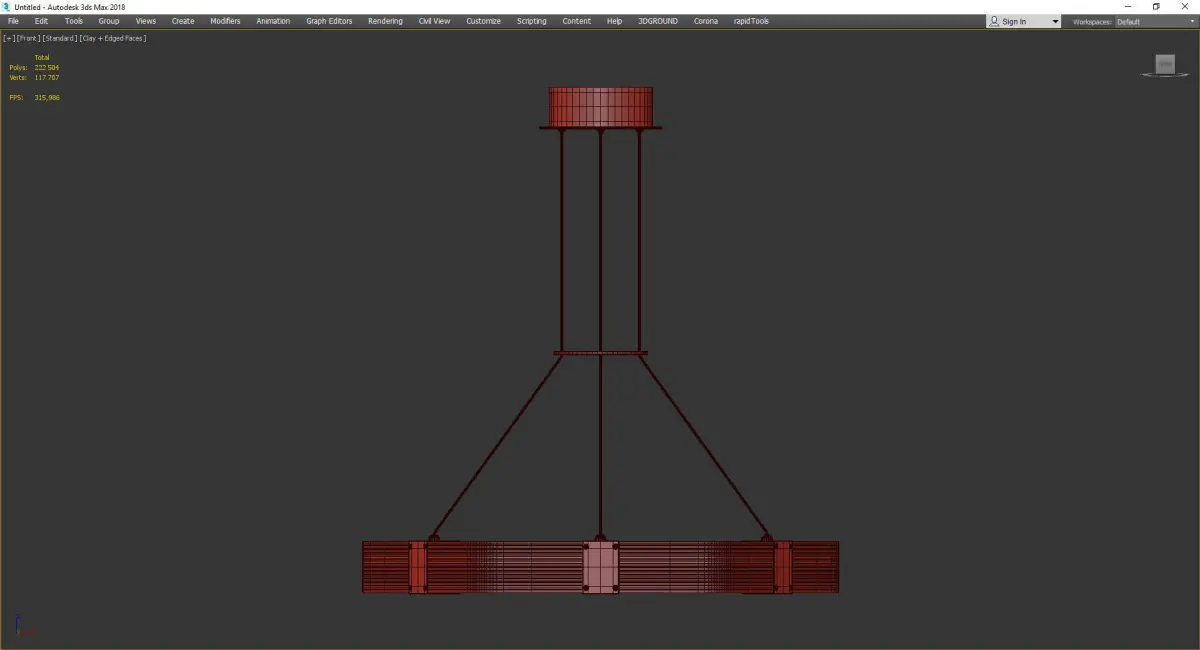Click the chandelier center square bracket
The height and width of the screenshot is (650, 1200).
(601, 567)
